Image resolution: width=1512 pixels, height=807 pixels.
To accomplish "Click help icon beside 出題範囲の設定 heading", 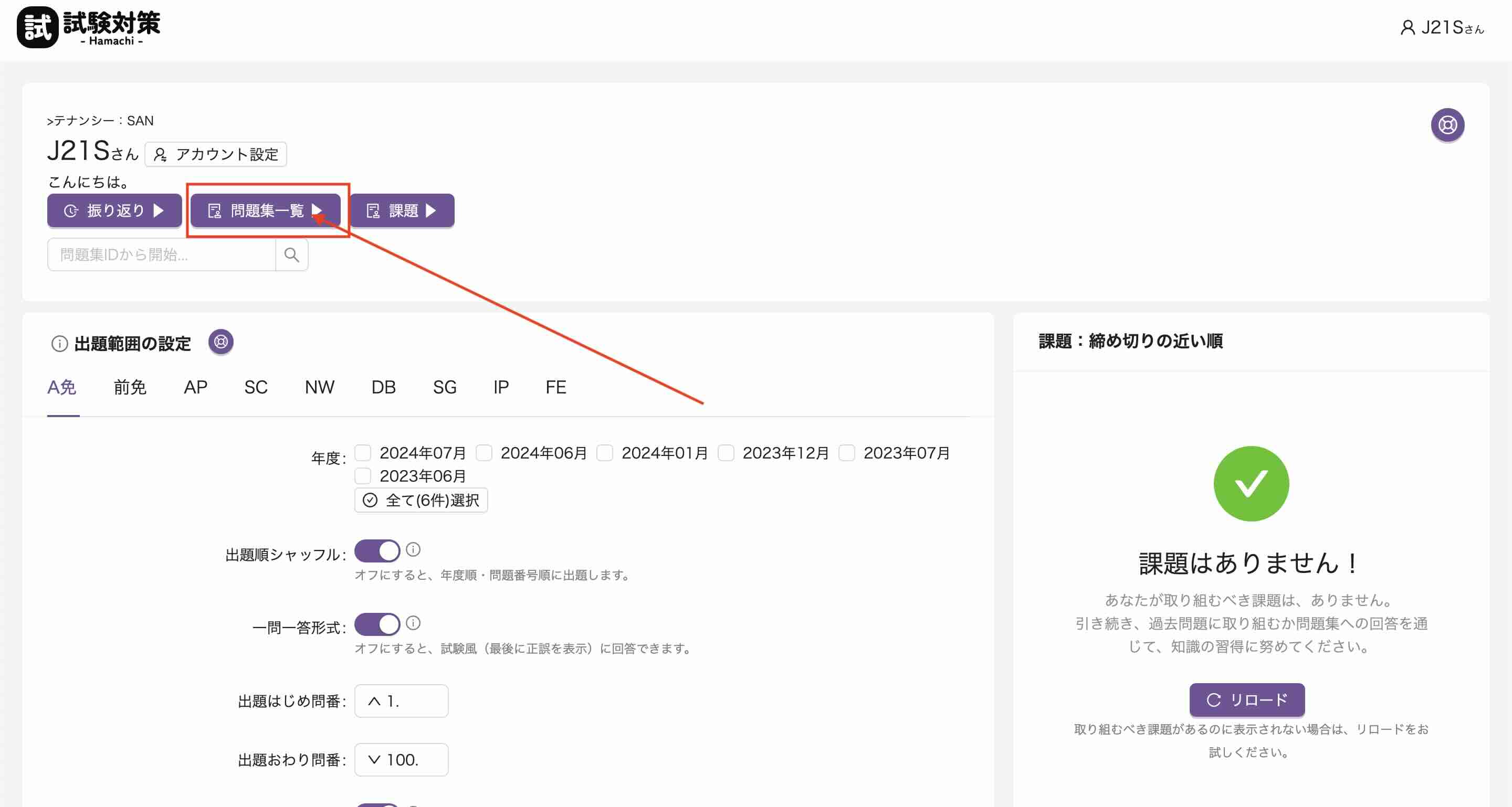I will 220,342.
